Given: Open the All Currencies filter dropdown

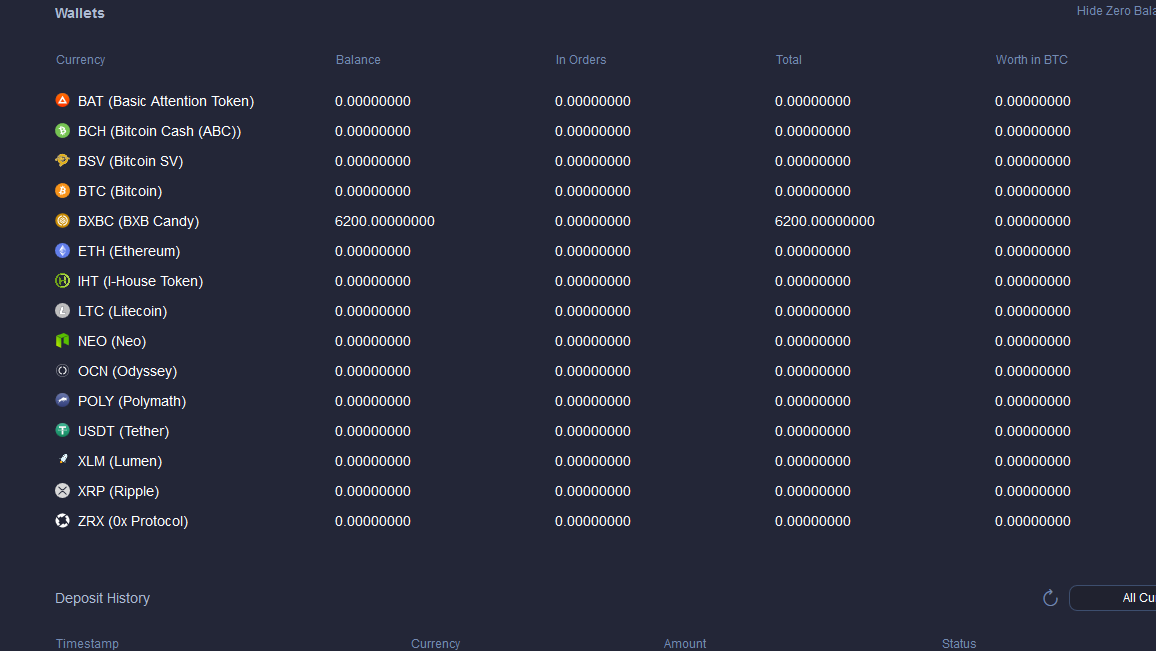Looking at the screenshot, I should (1113, 598).
